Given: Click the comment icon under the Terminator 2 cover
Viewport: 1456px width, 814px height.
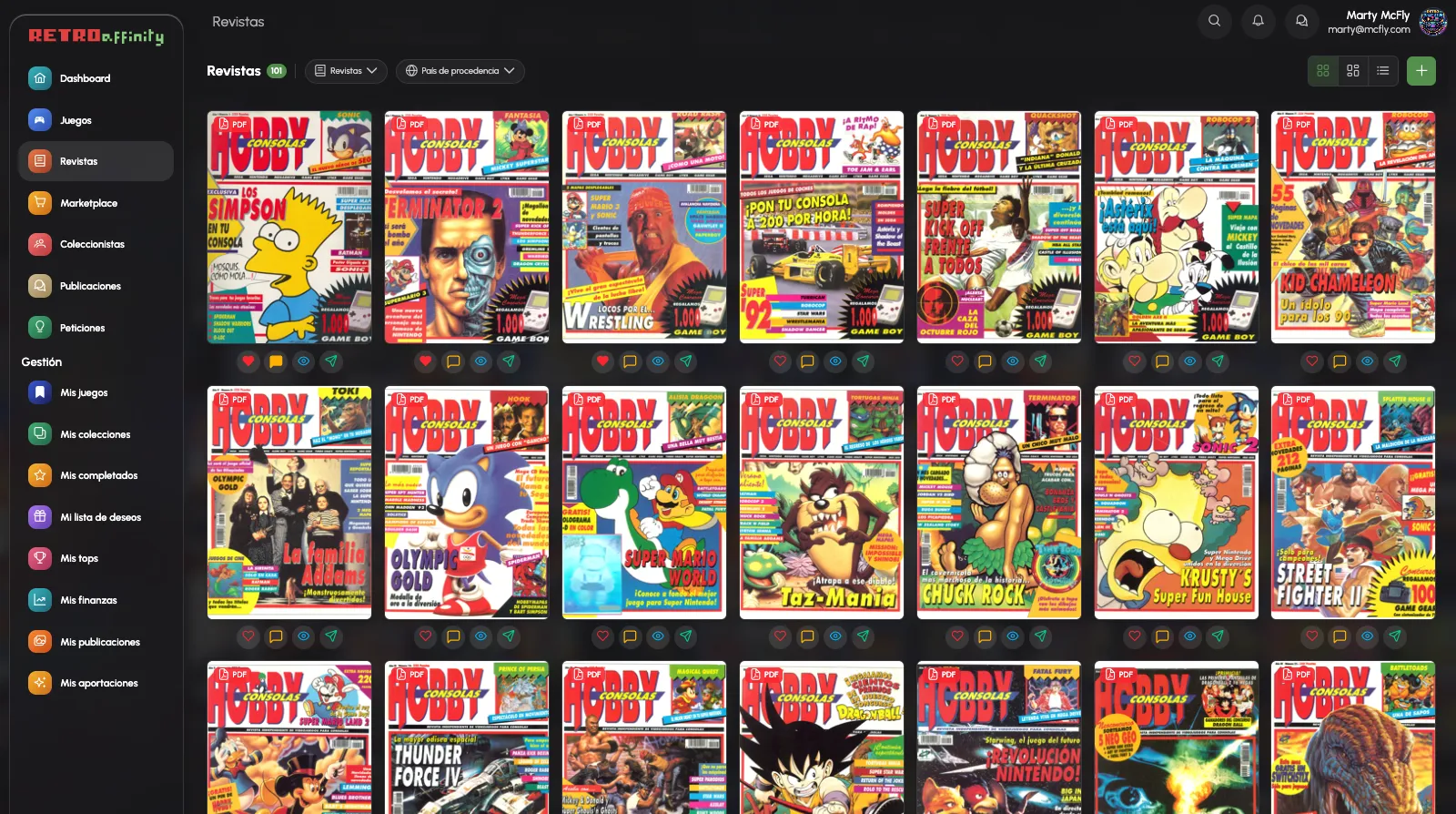Looking at the screenshot, I should 453,361.
